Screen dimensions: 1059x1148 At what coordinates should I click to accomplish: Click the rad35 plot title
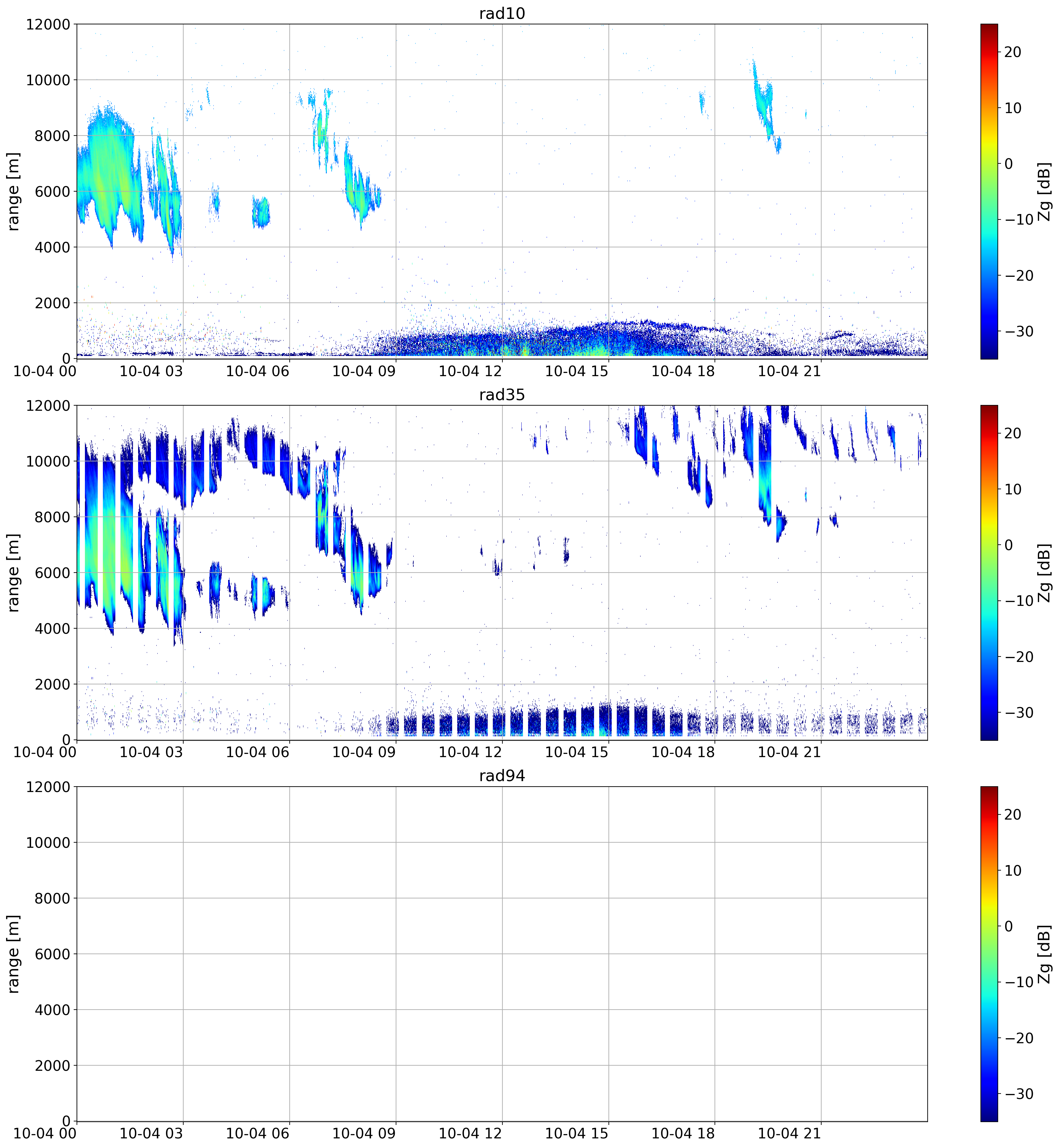502,394
